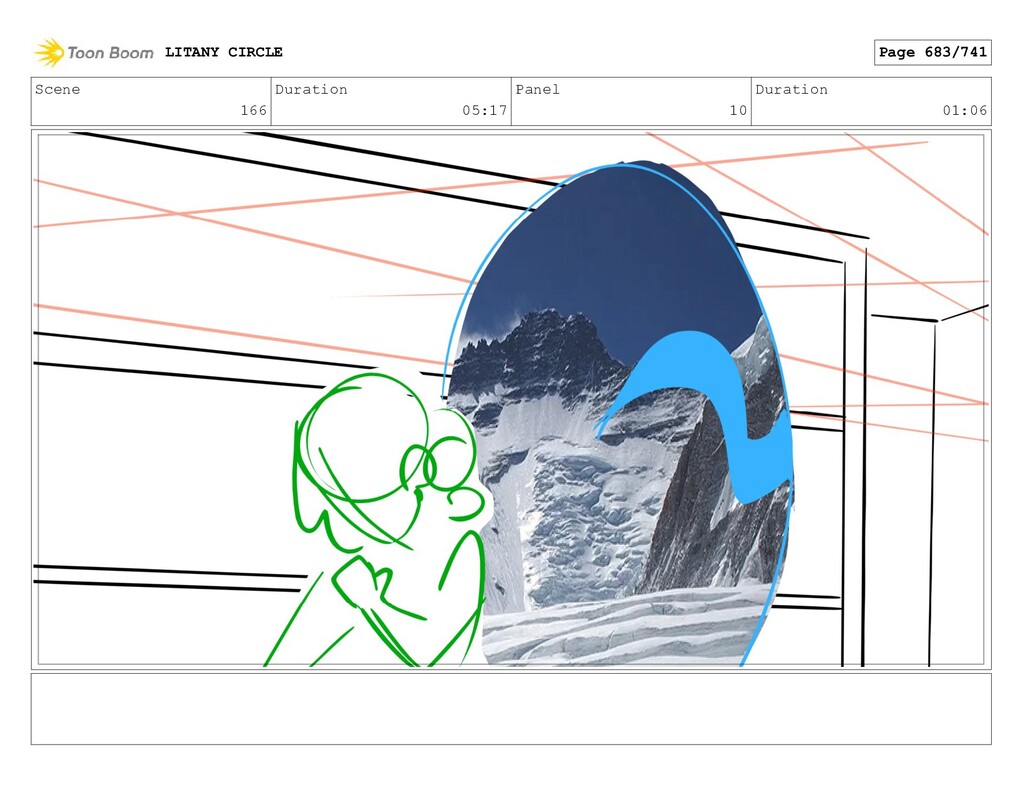Click the empty notes box below panel
The height and width of the screenshot is (791, 1024).
click(x=511, y=709)
